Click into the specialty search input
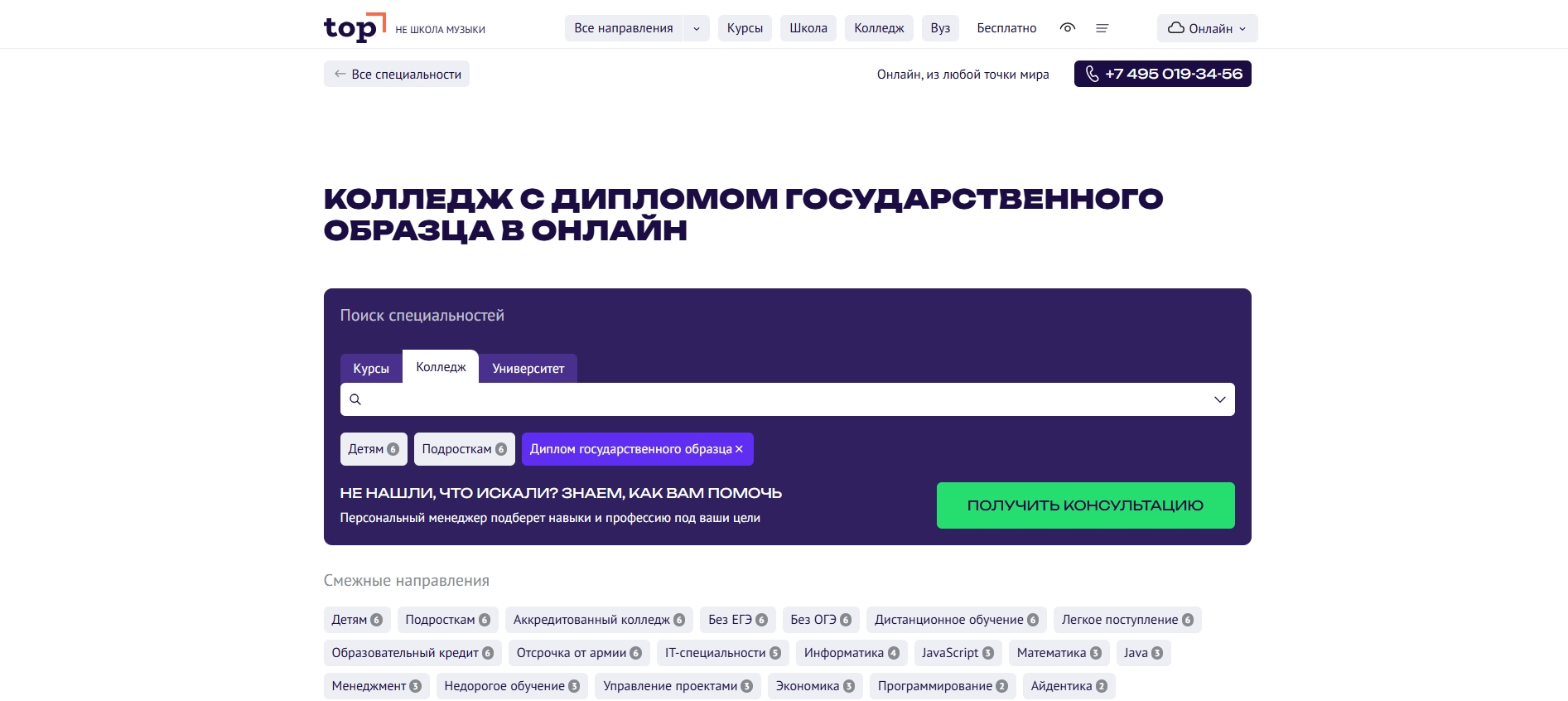Viewport: 1568px width, 701px height. (x=787, y=399)
